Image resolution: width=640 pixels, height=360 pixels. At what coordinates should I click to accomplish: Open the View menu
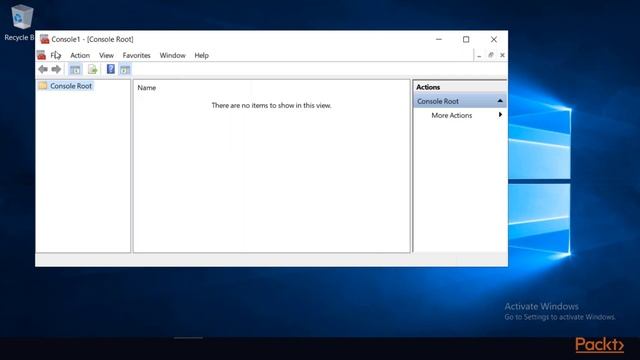[x=106, y=55]
